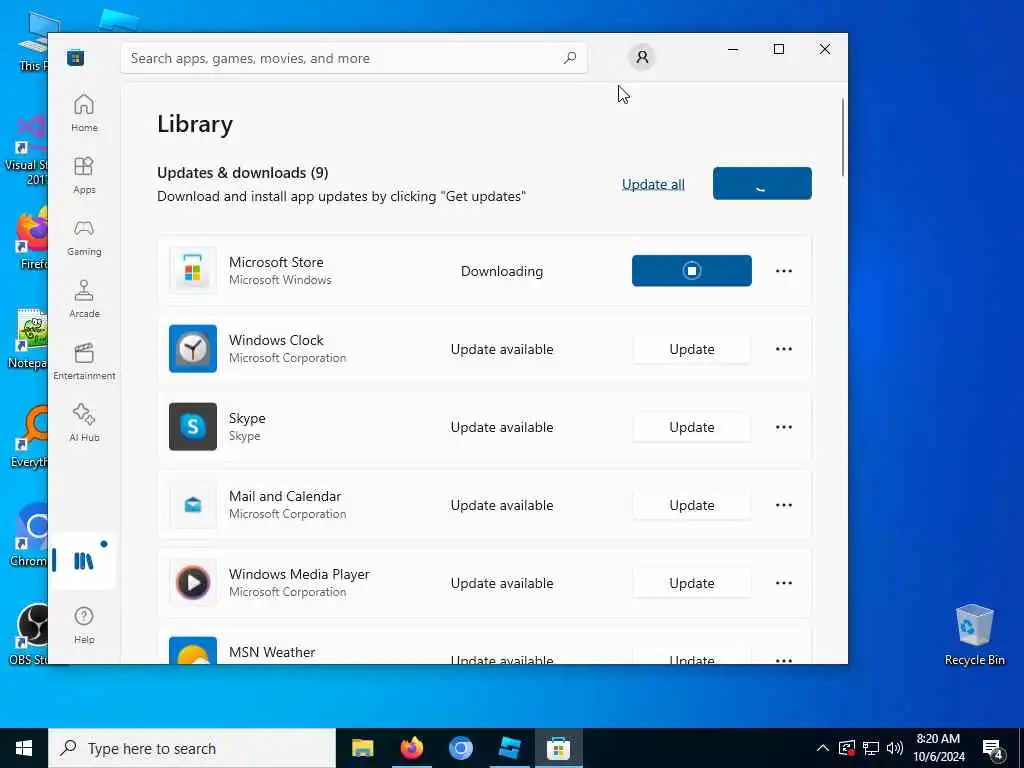1024x768 pixels.
Task: Click the Windows Media Player app icon
Action: (x=193, y=583)
